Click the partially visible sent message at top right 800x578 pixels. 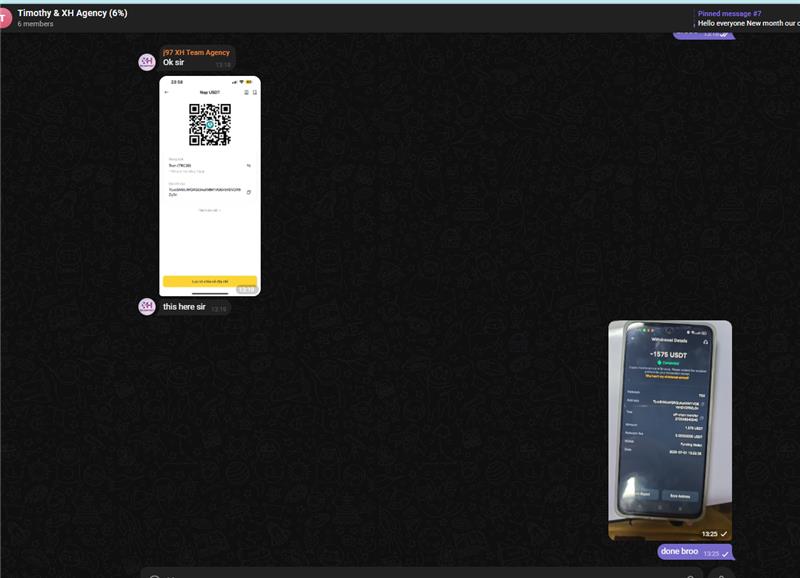704,34
